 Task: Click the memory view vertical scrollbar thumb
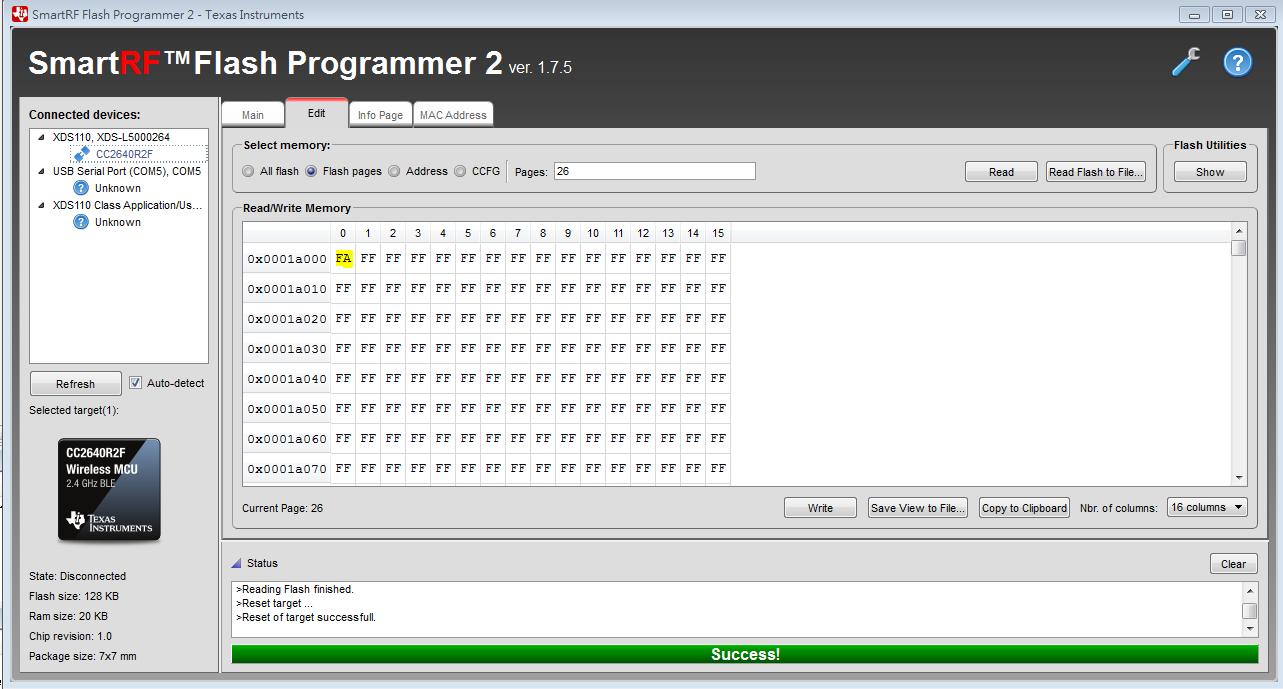[1238, 248]
